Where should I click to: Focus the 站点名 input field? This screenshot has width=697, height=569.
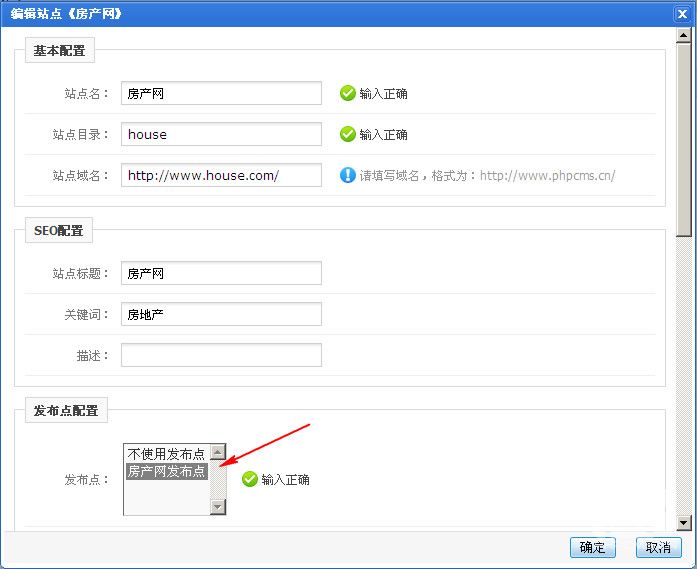221,93
